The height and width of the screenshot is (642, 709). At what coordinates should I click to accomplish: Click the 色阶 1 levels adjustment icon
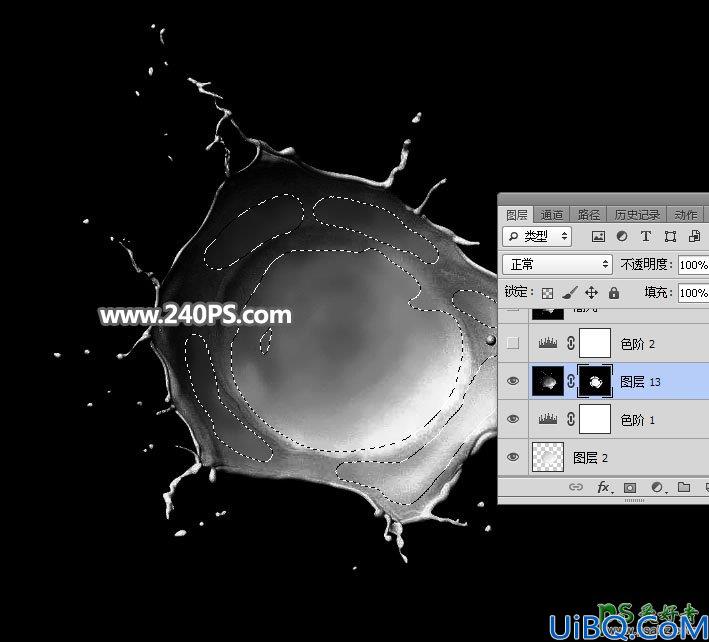[x=548, y=419]
